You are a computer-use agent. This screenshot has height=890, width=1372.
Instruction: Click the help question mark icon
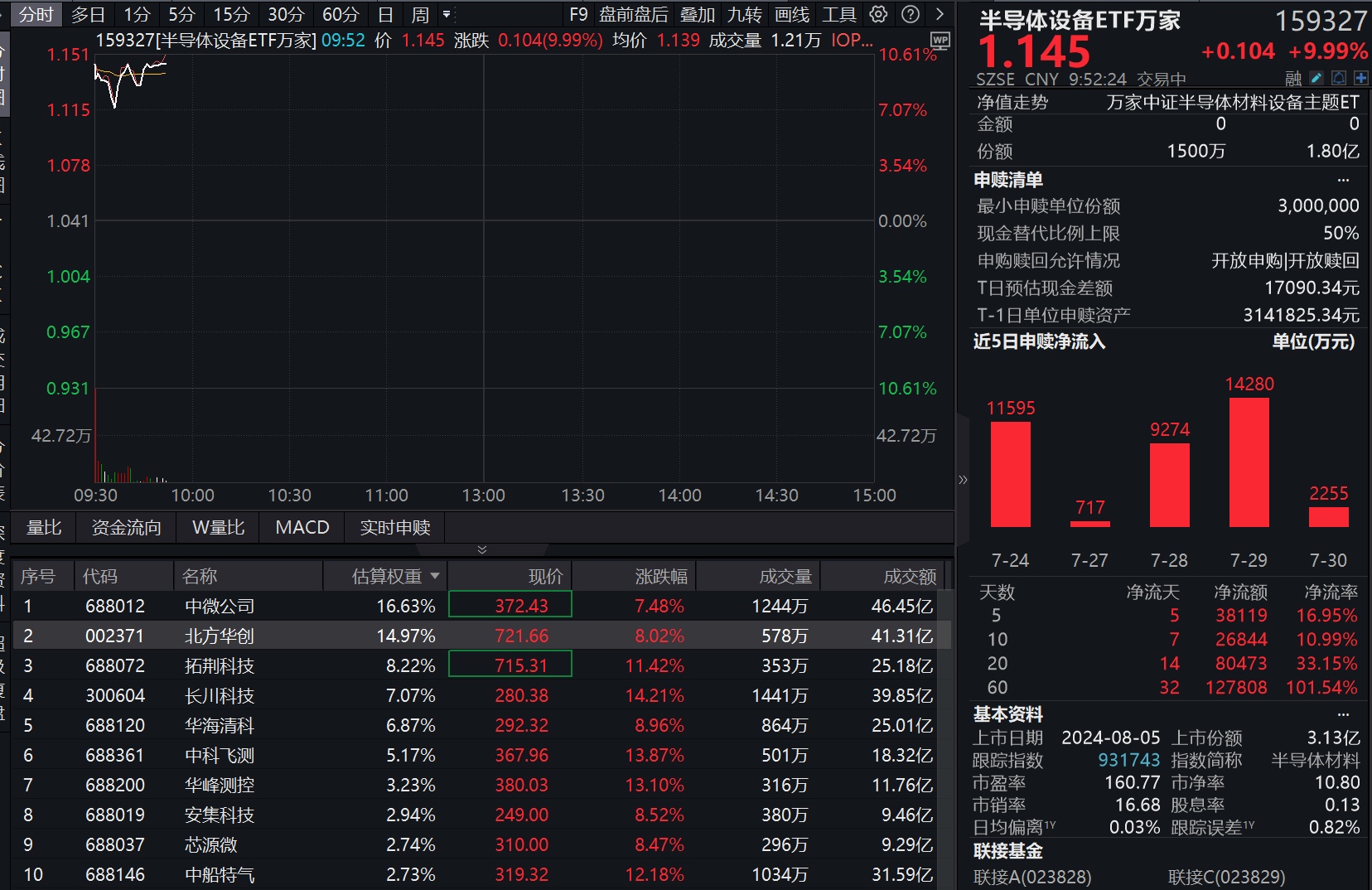tap(910, 14)
